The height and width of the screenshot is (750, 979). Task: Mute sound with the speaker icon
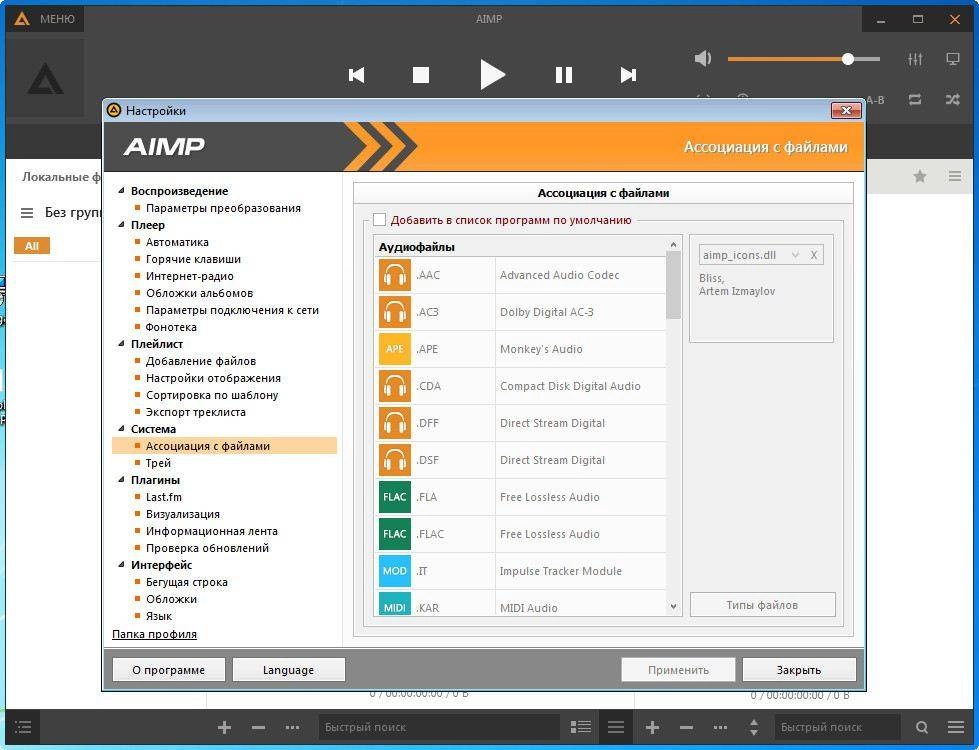coord(703,59)
